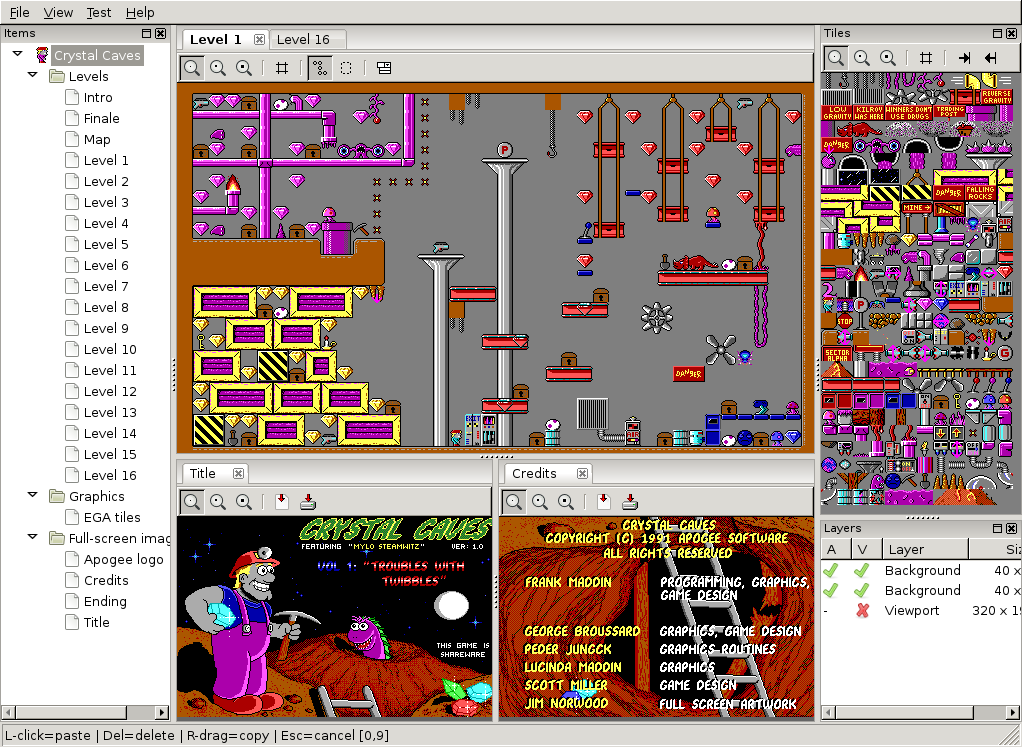
Task: Select the Ending image in the Items tree
Action: (x=105, y=601)
